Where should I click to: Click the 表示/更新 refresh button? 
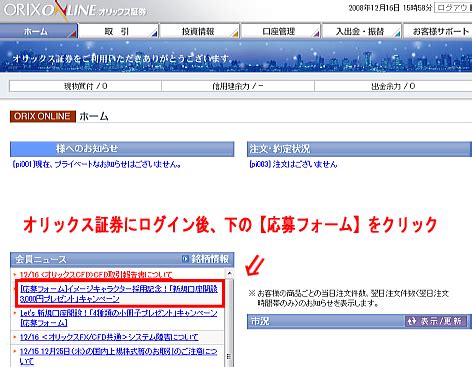(435, 321)
